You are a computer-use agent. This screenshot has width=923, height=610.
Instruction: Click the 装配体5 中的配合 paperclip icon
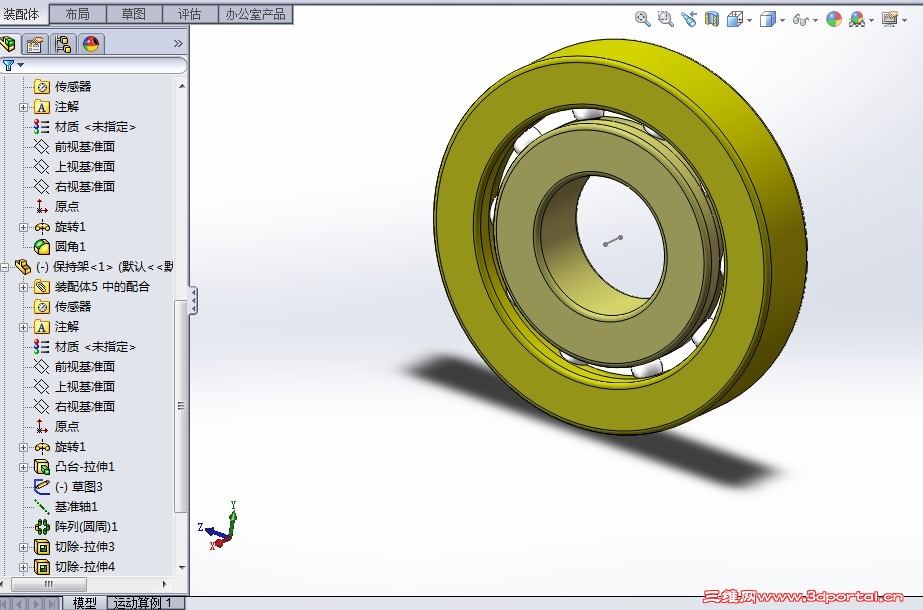(x=42, y=287)
